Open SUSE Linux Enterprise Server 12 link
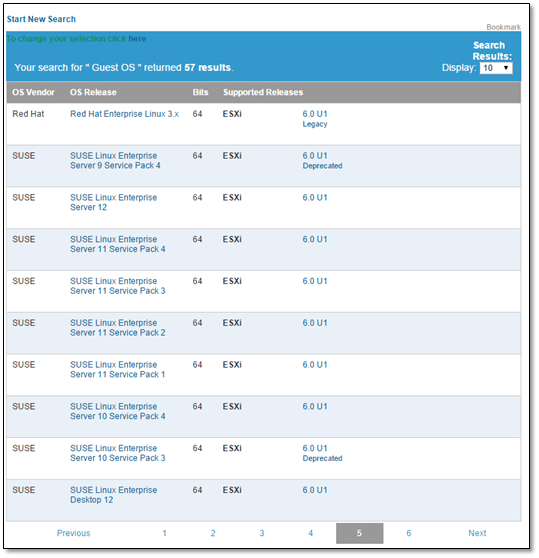 [x=113, y=202]
